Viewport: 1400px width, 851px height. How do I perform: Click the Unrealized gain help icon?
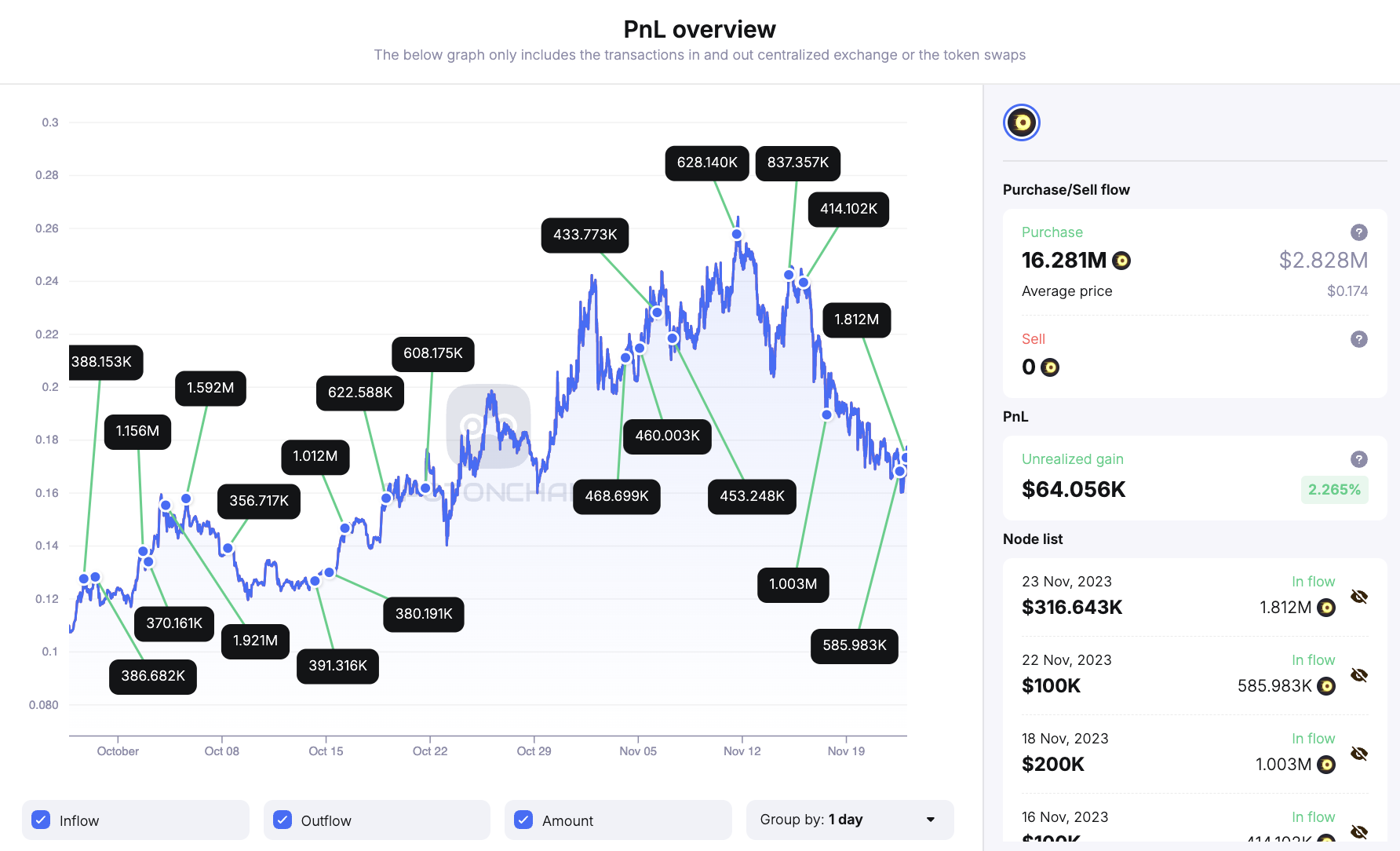(x=1358, y=459)
